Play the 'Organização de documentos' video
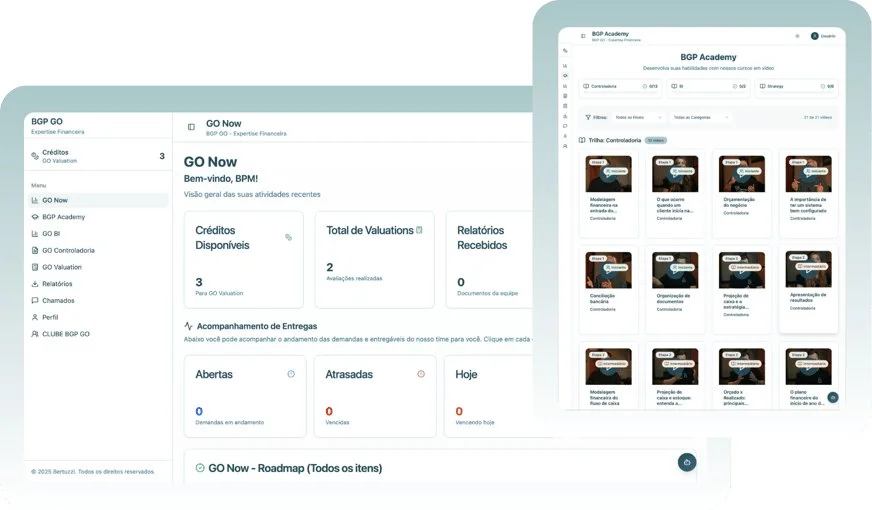This screenshot has width=872, height=510. [x=675, y=270]
